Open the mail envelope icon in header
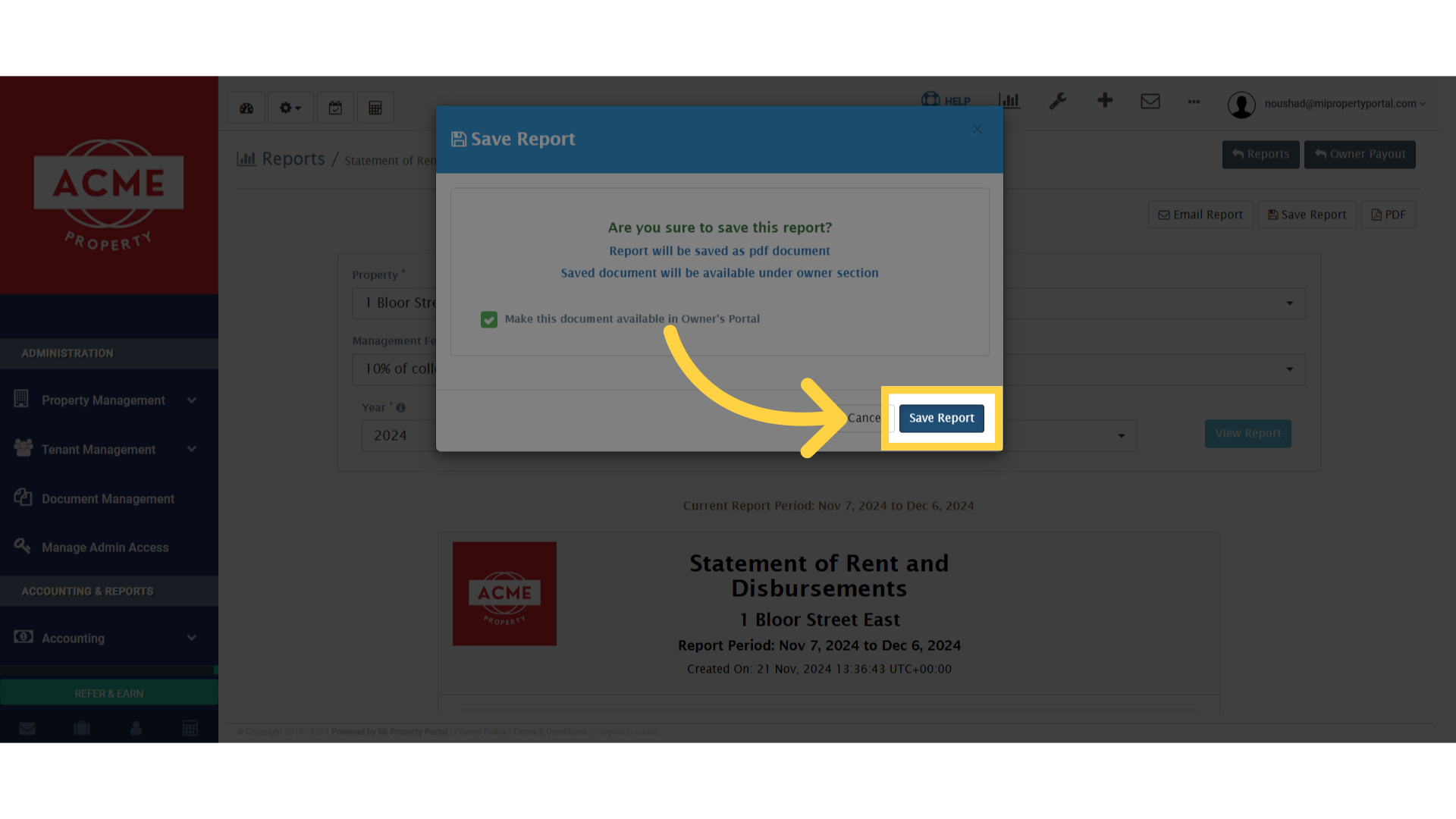The width and height of the screenshot is (1456, 819). (x=1150, y=101)
